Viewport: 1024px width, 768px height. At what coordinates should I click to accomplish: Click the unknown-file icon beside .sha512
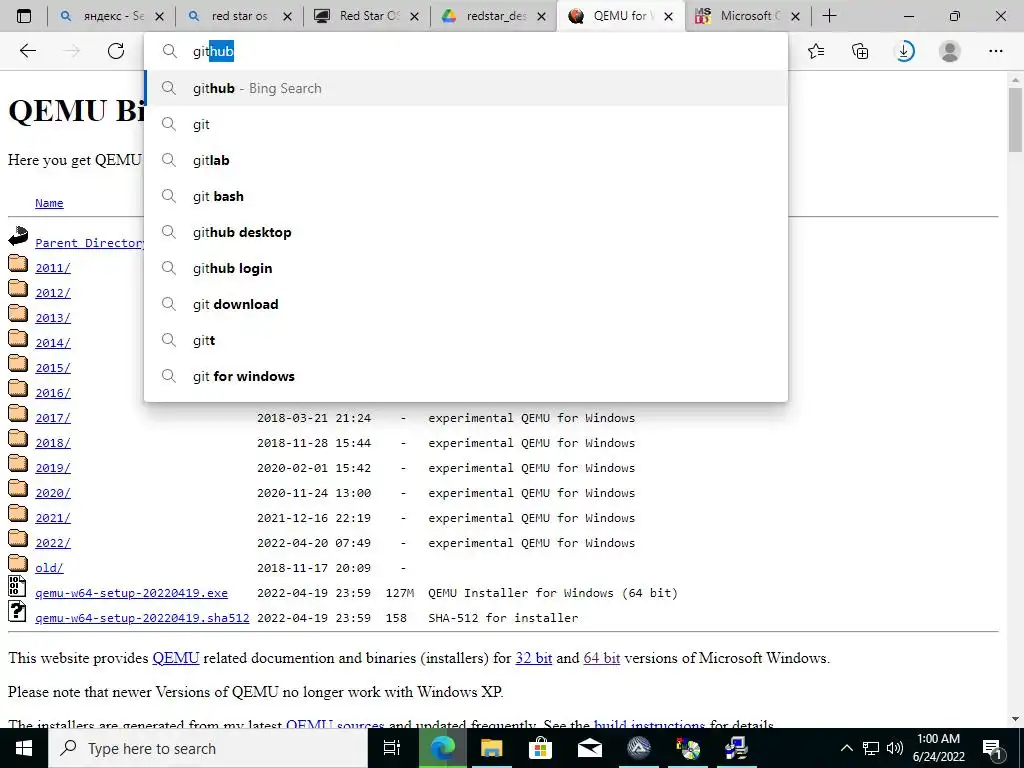click(17, 611)
